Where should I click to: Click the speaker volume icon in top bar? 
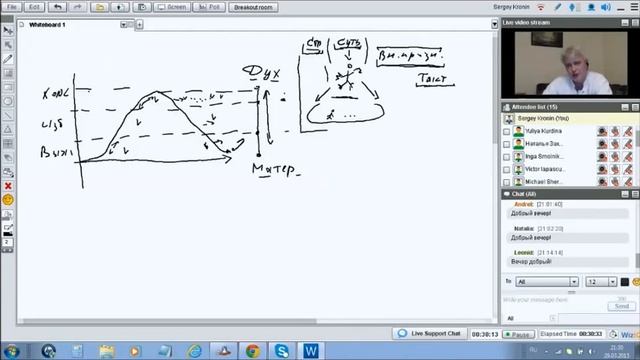point(606,7)
